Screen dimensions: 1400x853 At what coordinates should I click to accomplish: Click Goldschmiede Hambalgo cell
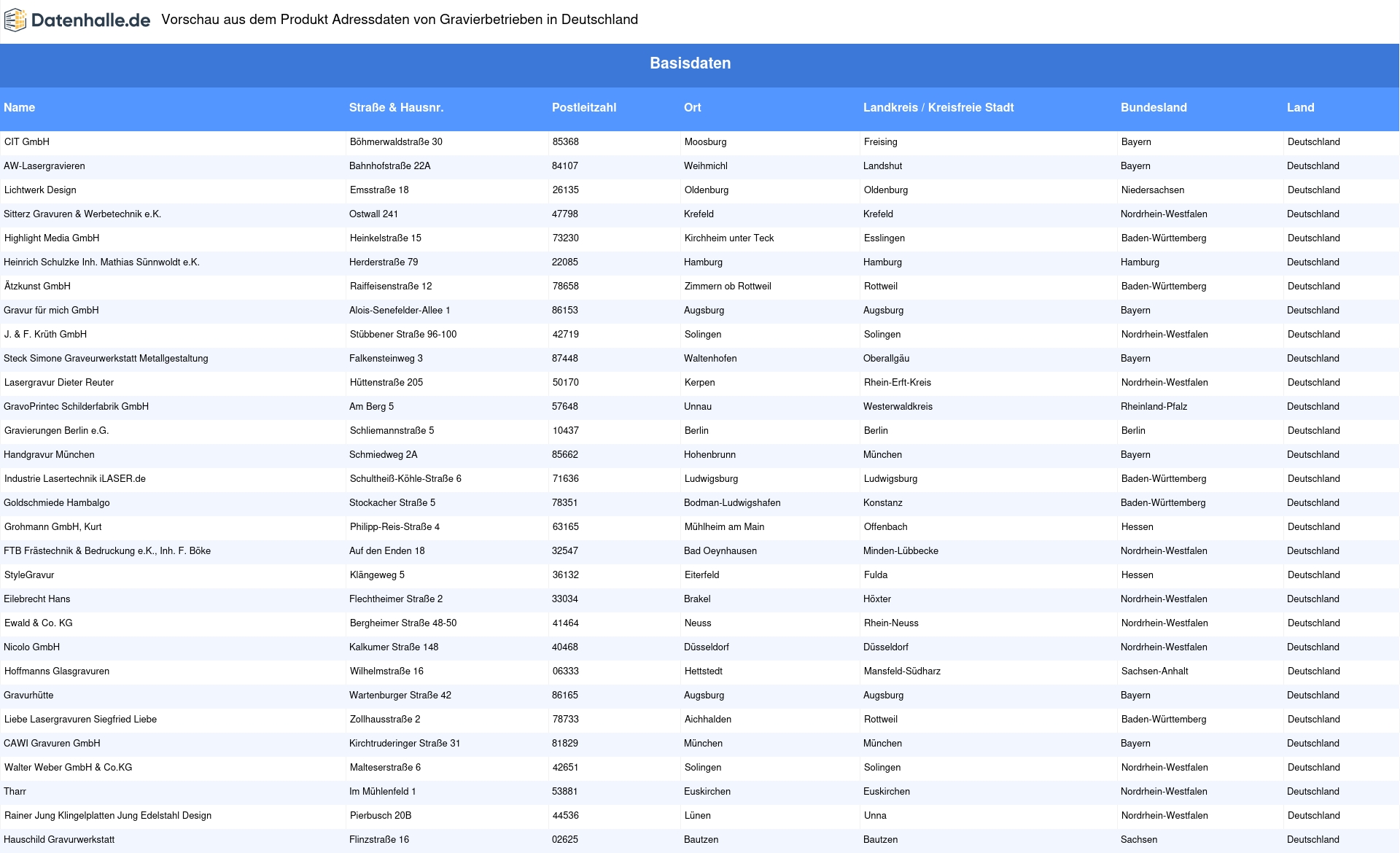click(x=57, y=502)
